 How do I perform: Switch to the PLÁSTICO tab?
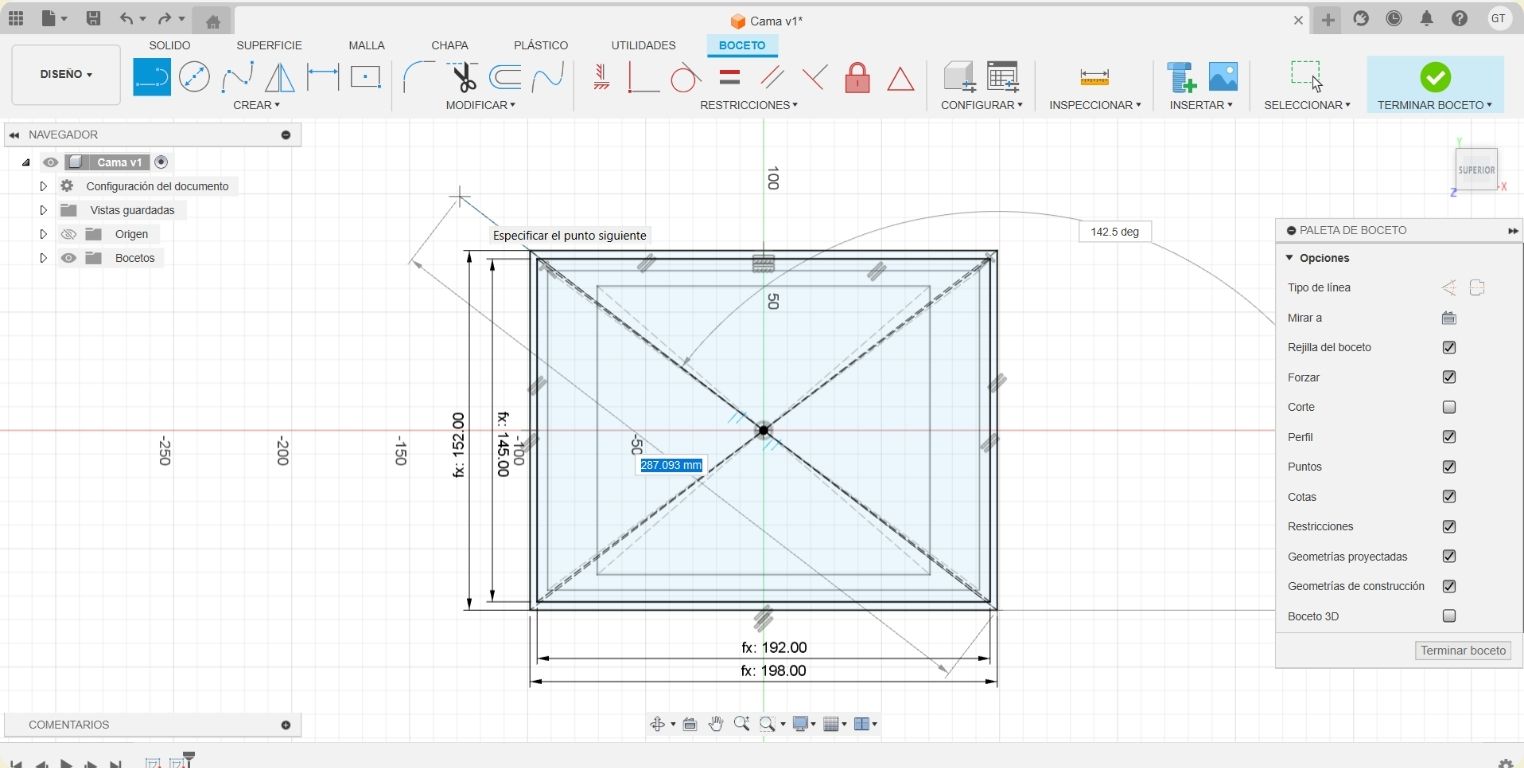tap(541, 45)
